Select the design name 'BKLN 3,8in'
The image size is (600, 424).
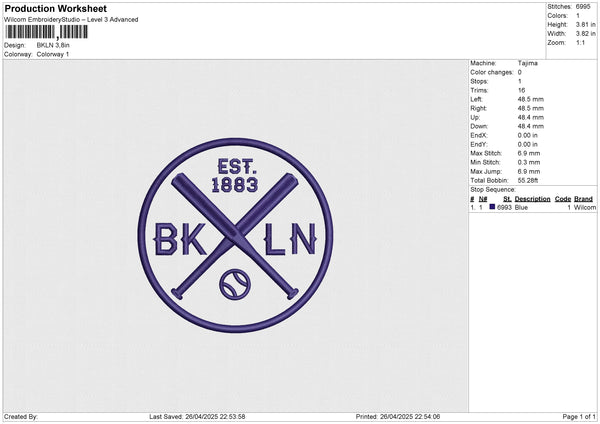coord(53,45)
